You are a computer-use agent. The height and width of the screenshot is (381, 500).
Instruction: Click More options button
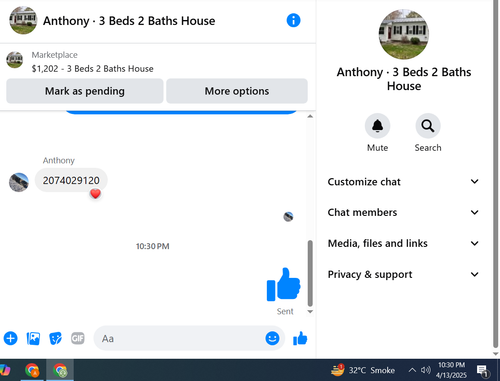(x=237, y=91)
